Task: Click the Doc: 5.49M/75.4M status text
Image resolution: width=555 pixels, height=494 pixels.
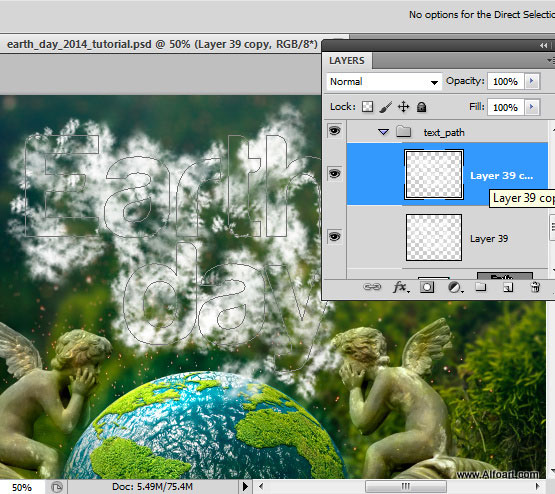Action: pos(153,487)
